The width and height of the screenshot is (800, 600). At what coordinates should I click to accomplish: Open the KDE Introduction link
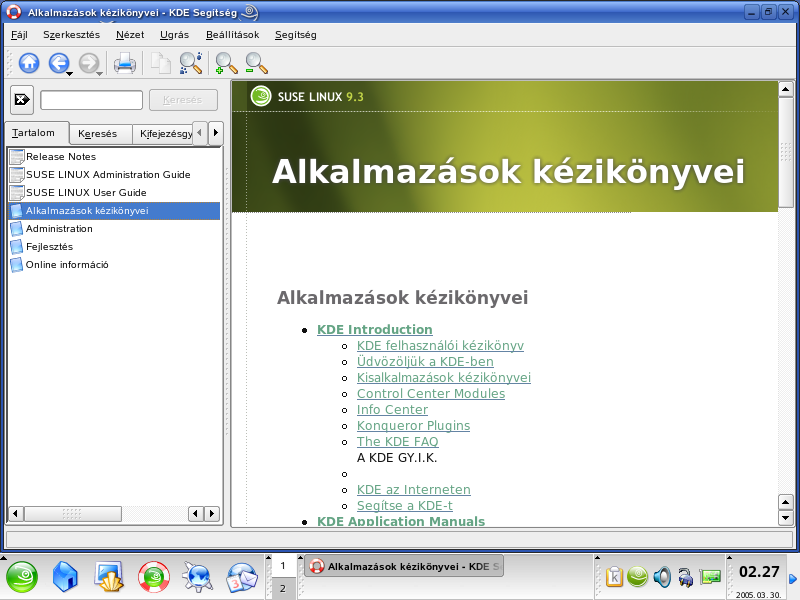[x=374, y=330]
